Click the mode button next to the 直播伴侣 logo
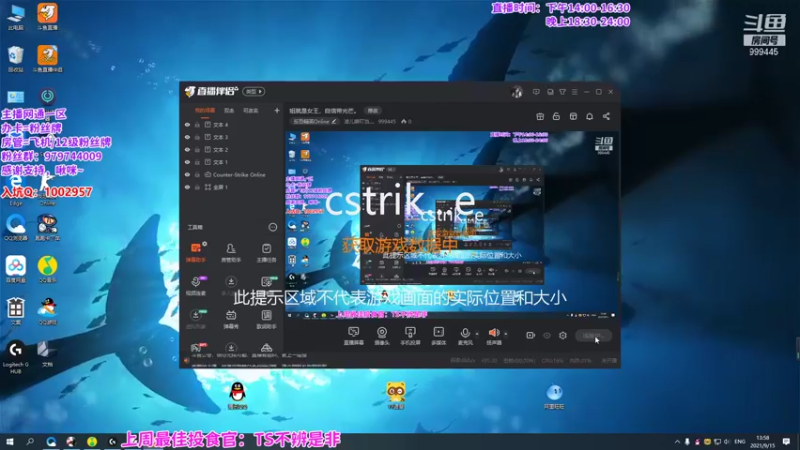This screenshot has height=450, width=800. coord(254,91)
